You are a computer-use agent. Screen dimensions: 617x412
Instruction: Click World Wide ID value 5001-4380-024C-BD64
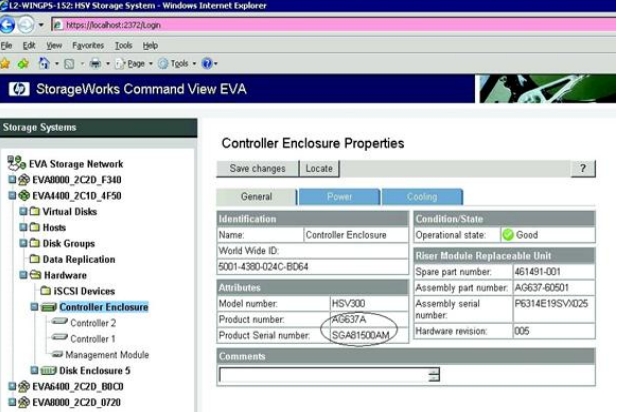tap(263, 267)
